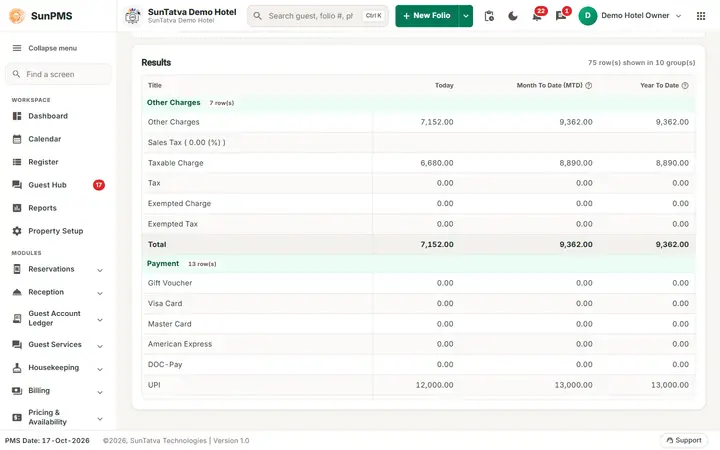Open Register from the sidebar
Image resolution: width=720 pixels, height=450 pixels.
[x=43, y=162]
